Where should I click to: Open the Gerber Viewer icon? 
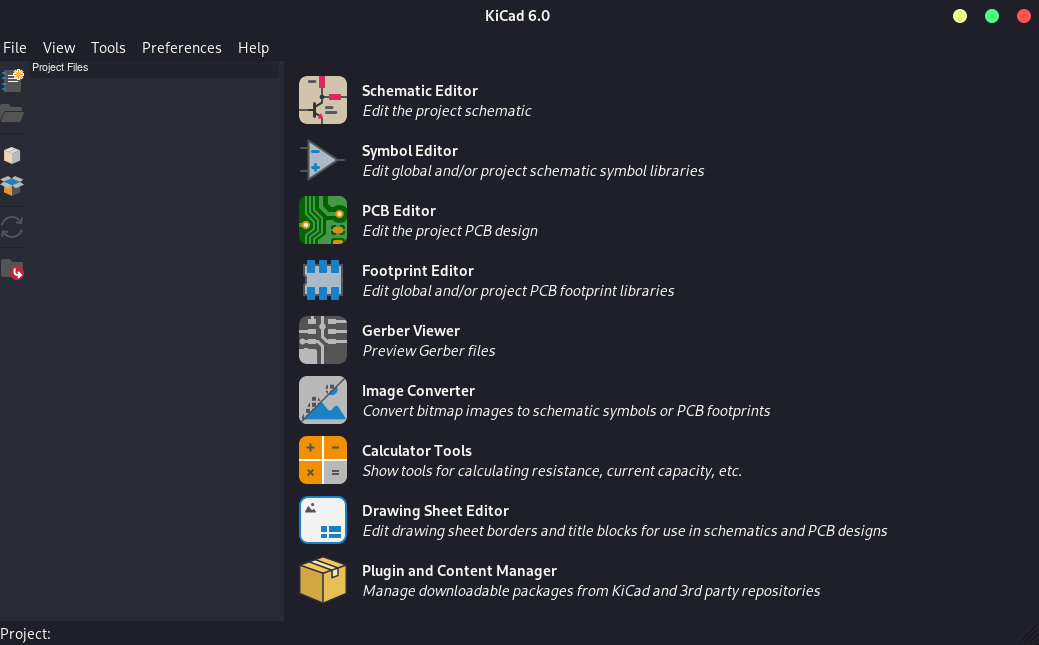323,340
